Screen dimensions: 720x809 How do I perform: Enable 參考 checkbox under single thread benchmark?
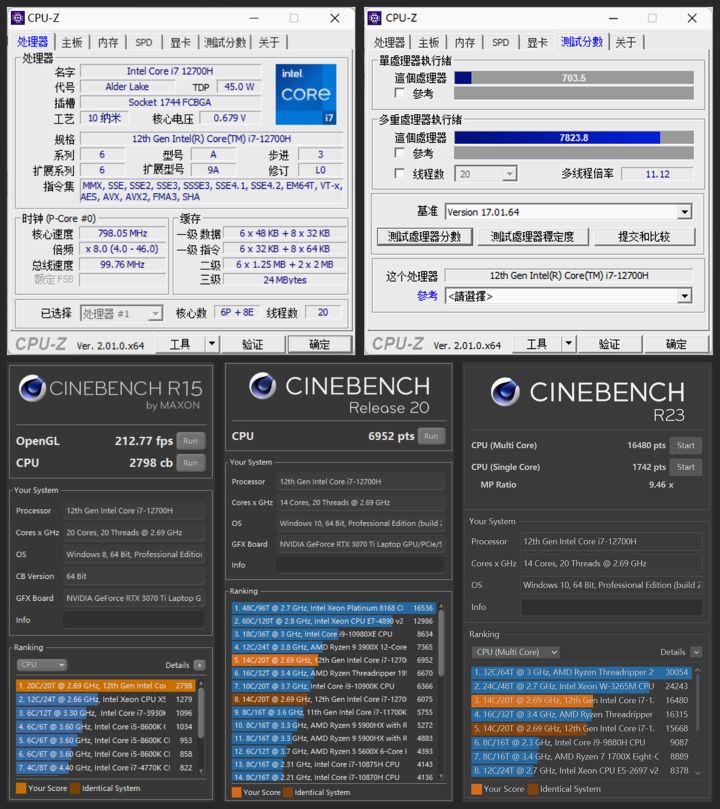(x=399, y=93)
